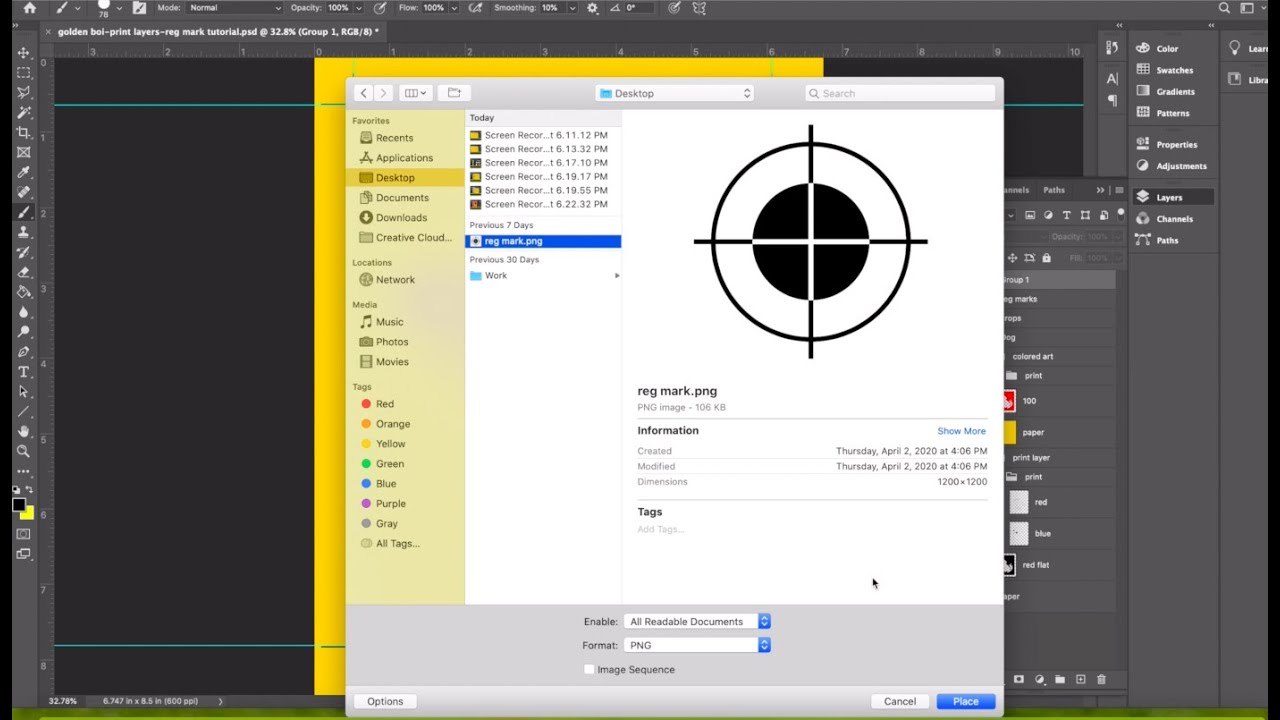Viewport: 1280px width, 720px height.
Task: Open the Enable file type dropdown
Action: click(697, 622)
